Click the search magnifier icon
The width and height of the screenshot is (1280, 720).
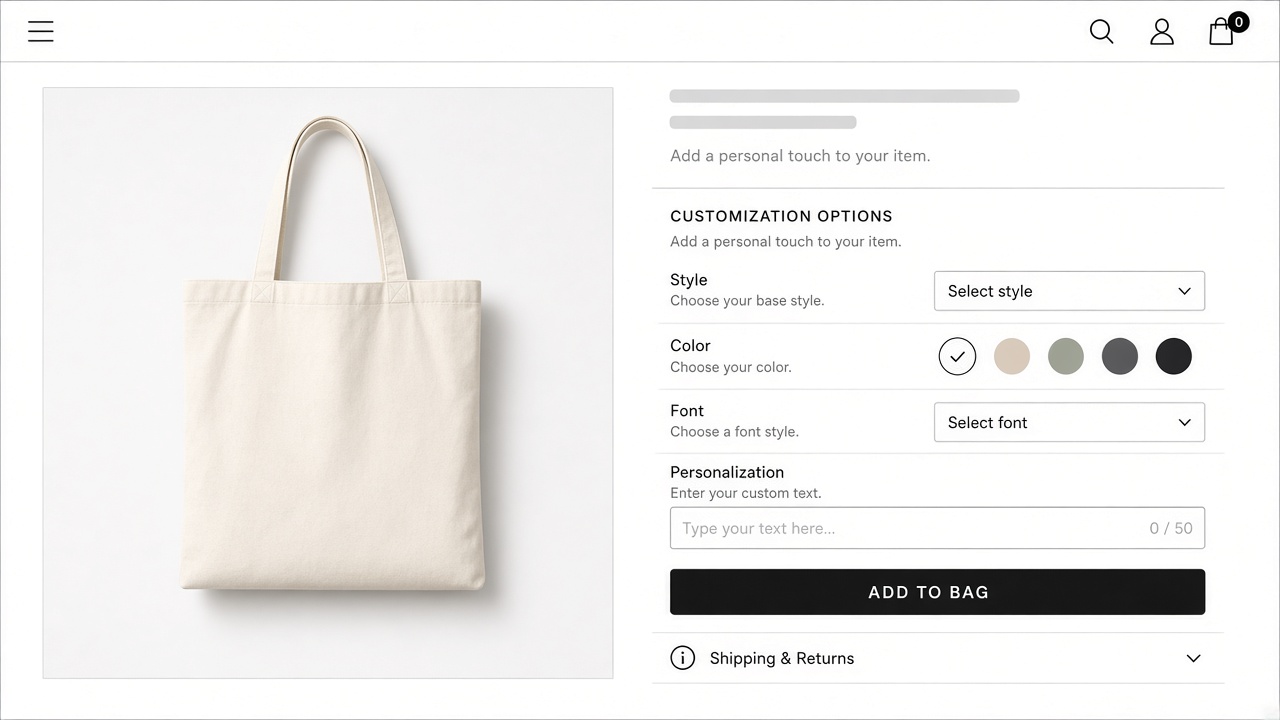click(1101, 32)
